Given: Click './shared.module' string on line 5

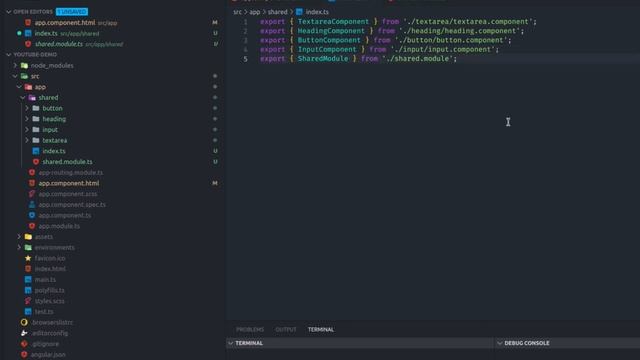Looking at the screenshot, I should click(418, 59).
